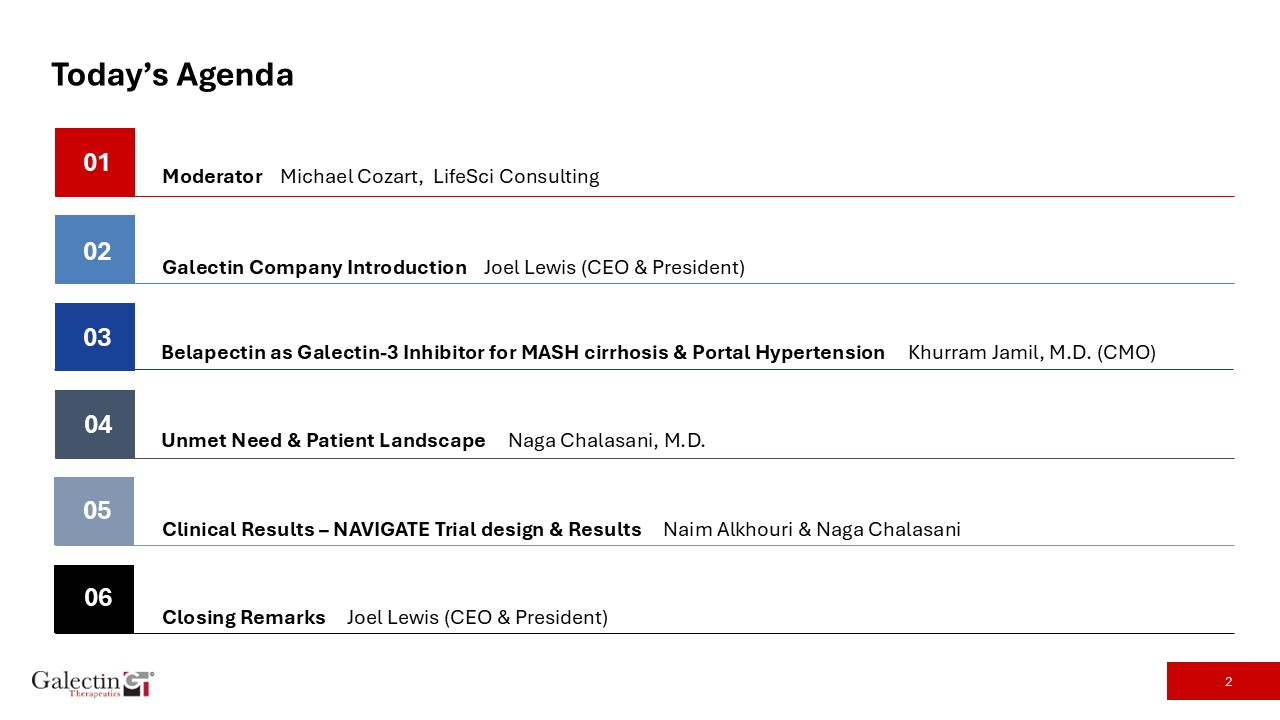Click "Unmet Need & Patient Landscape" item
The width and height of the screenshot is (1280, 720).
tap(323, 441)
